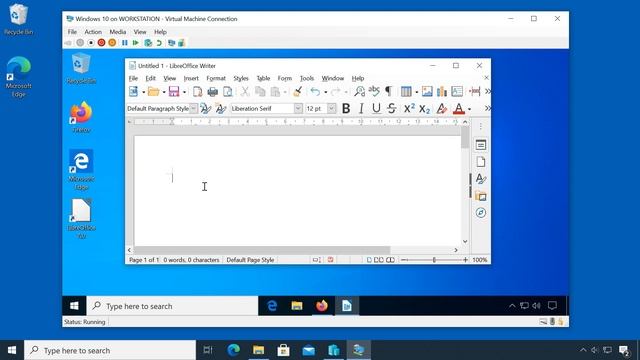Toggle Subscript formatting
Viewport: 640px width, 360px height.
coord(424,109)
